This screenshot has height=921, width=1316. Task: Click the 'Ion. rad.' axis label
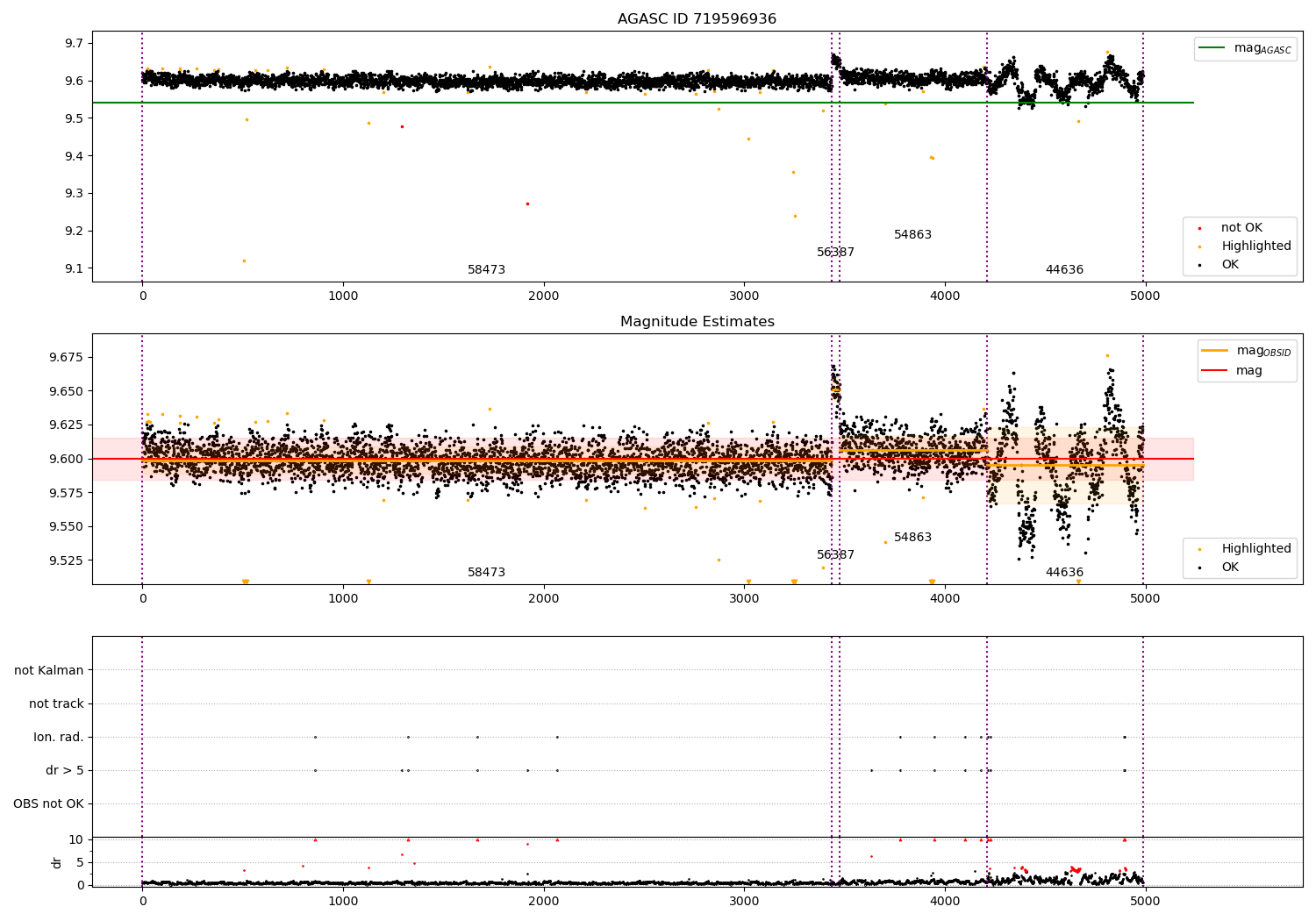(59, 738)
